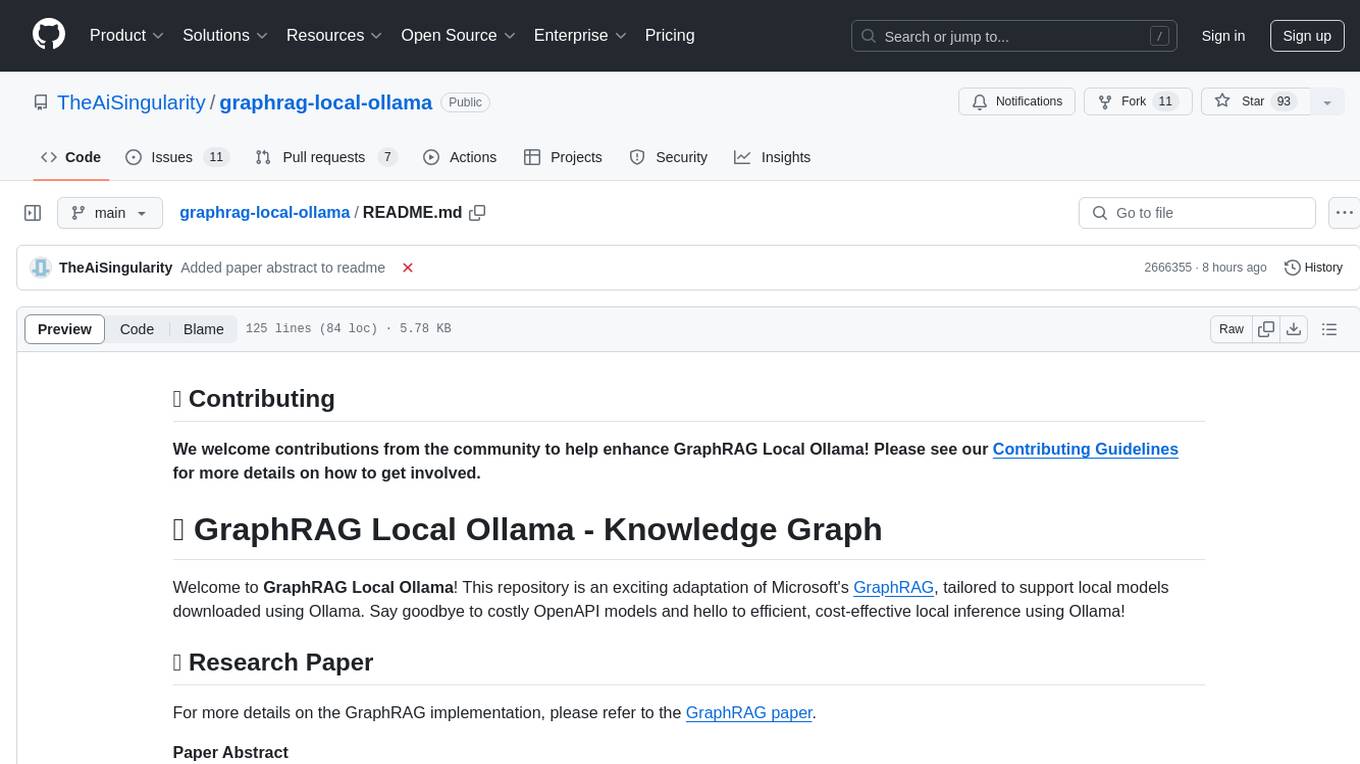Image resolution: width=1360 pixels, height=764 pixels.
Task: Click the Pull requests count badge 7
Action: [x=387, y=157]
